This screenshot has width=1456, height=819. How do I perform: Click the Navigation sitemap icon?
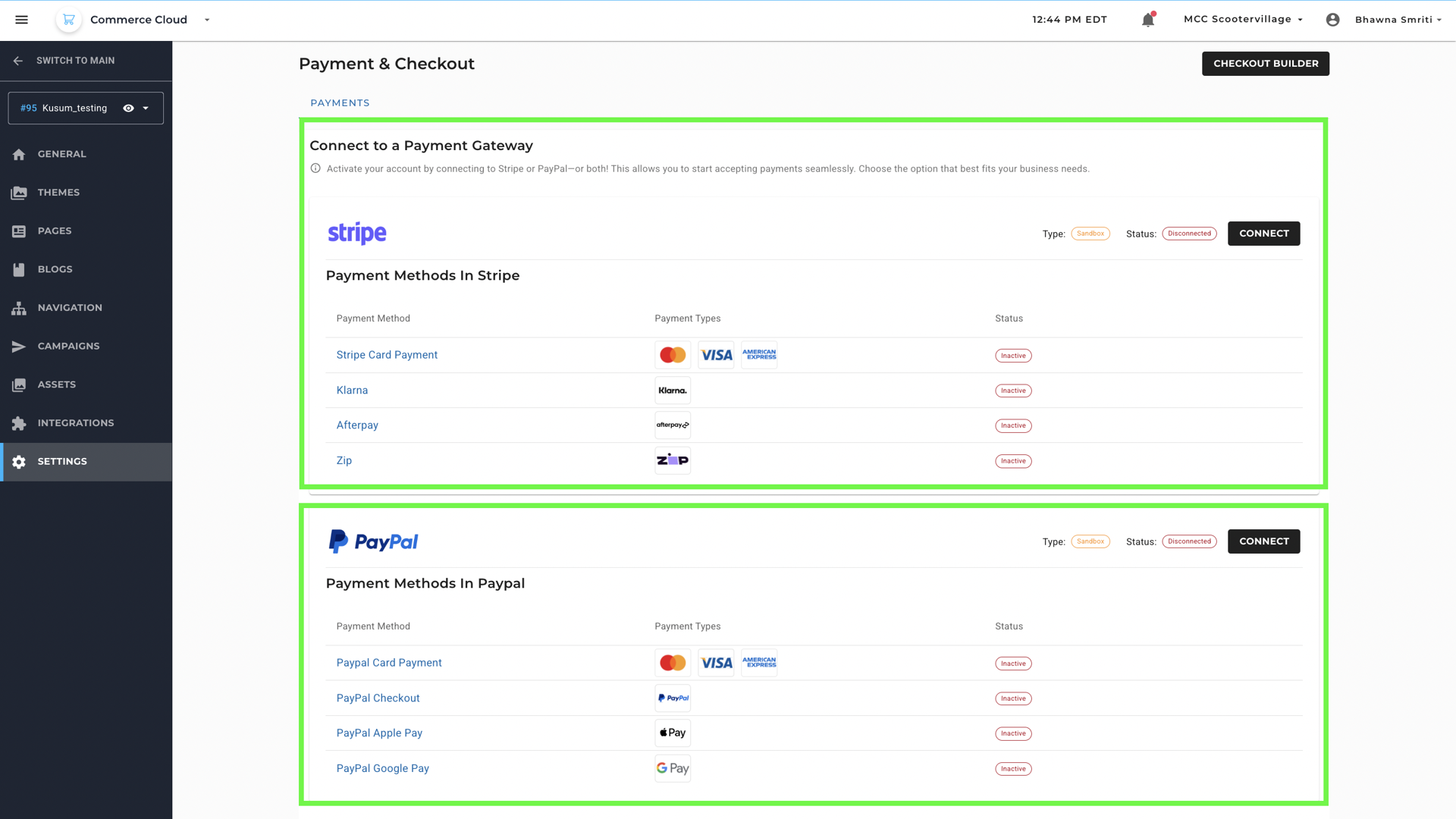click(x=19, y=308)
